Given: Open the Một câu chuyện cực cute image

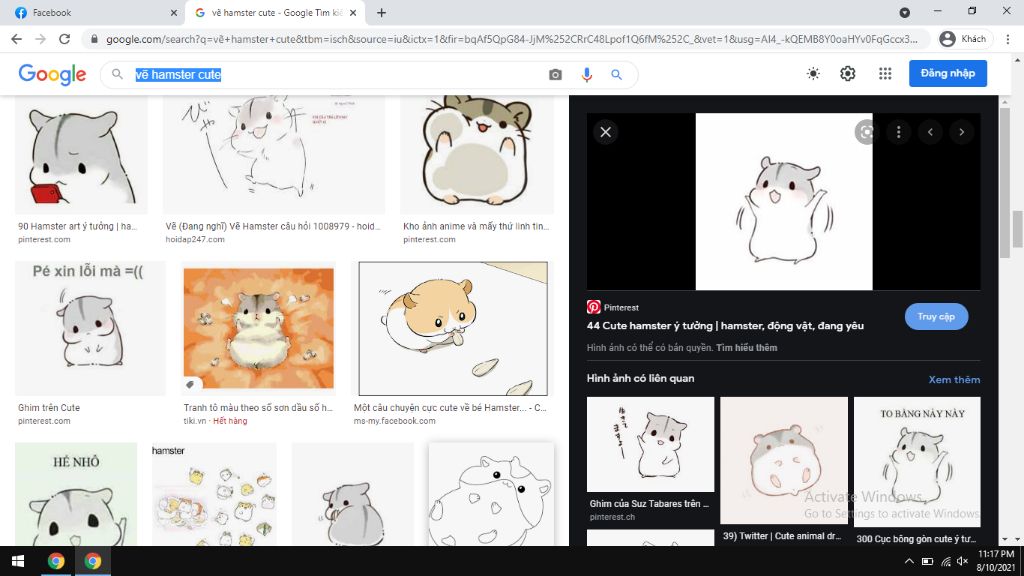Looking at the screenshot, I should click(x=453, y=328).
